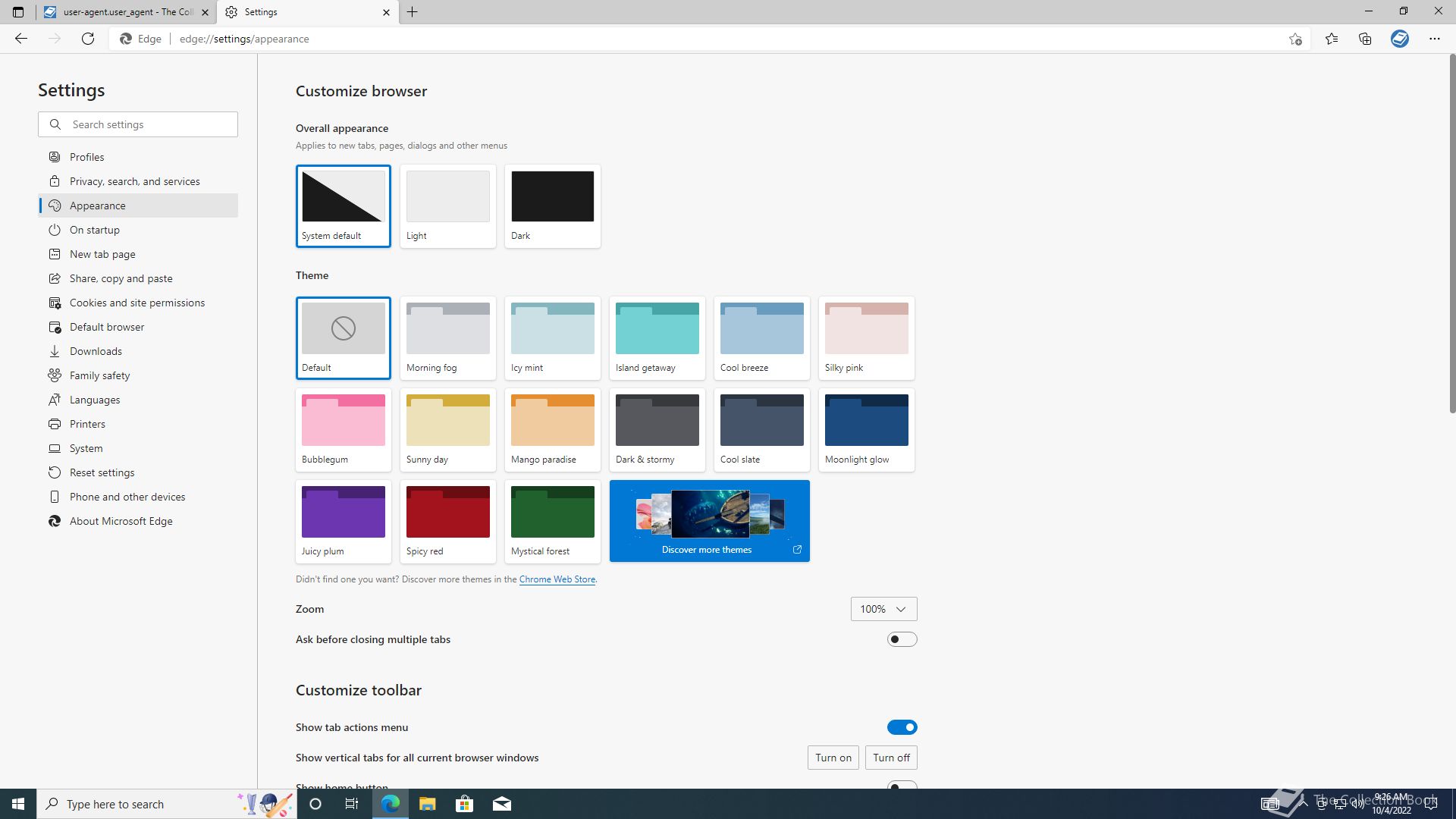Viewport: 1456px width, 819px height.
Task: Open Languages settings
Action: point(138,400)
